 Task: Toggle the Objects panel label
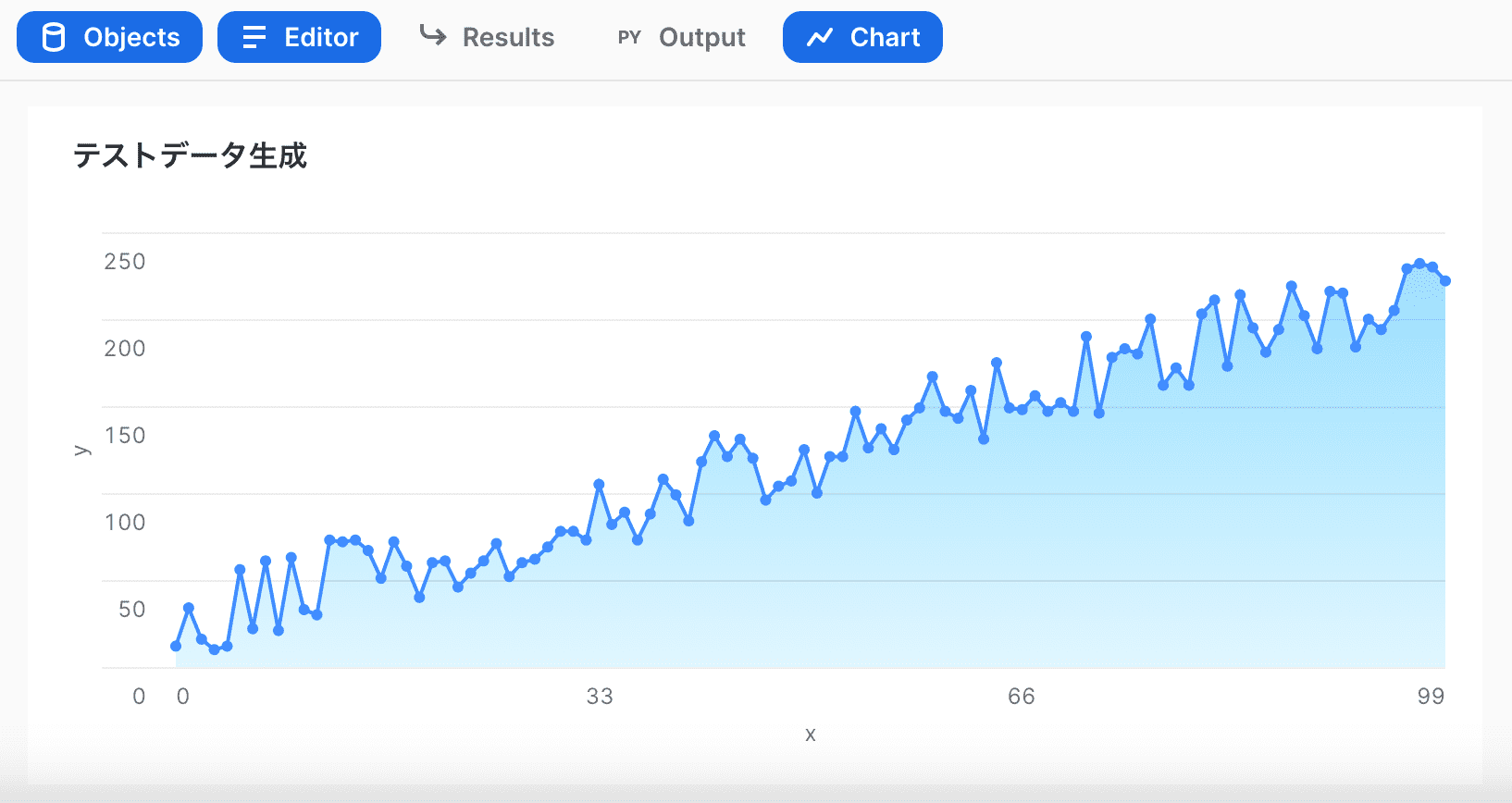(131, 38)
